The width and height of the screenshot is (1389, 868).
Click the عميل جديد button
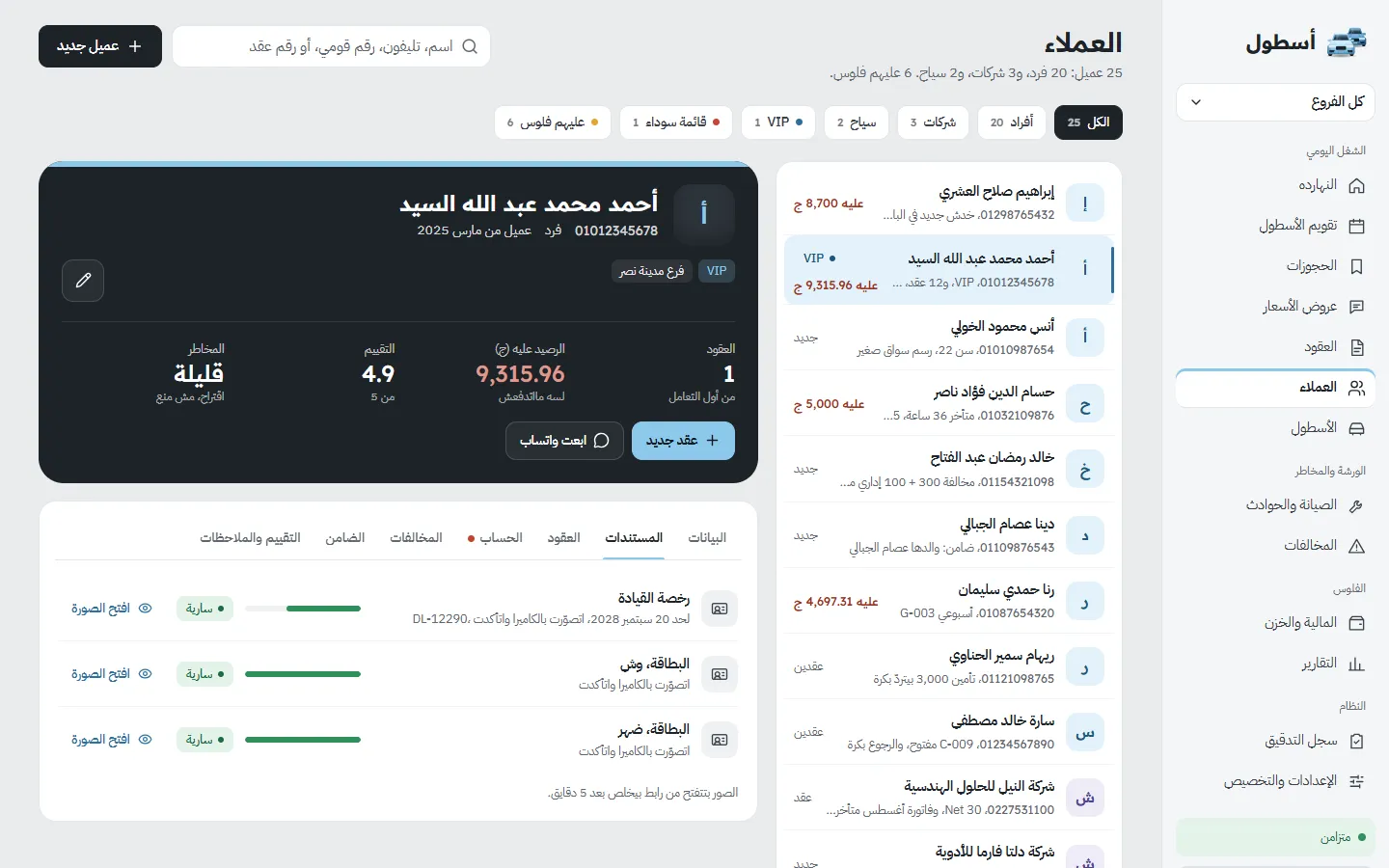point(100,46)
